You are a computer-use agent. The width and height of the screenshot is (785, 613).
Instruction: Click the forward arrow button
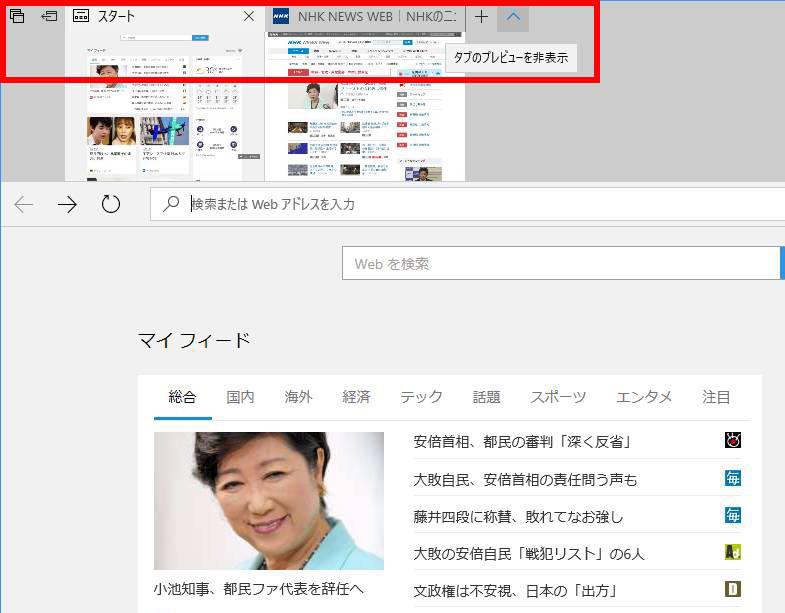click(x=67, y=204)
